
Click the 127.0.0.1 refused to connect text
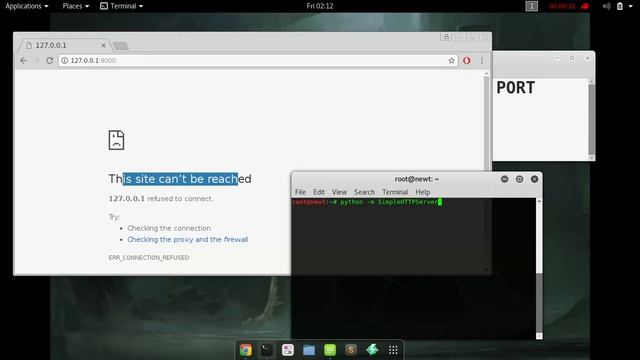(x=161, y=199)
